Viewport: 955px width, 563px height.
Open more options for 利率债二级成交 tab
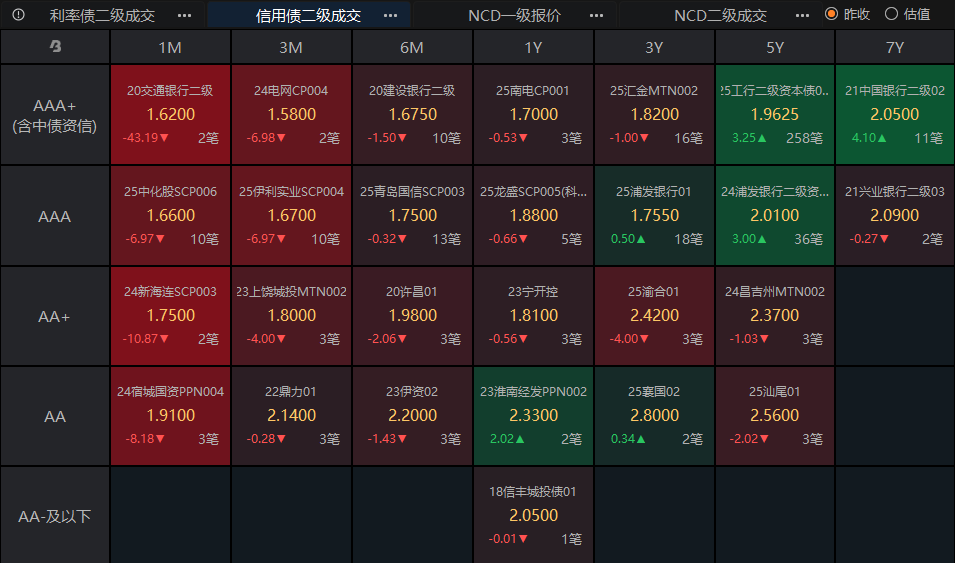tap(184, 15)
